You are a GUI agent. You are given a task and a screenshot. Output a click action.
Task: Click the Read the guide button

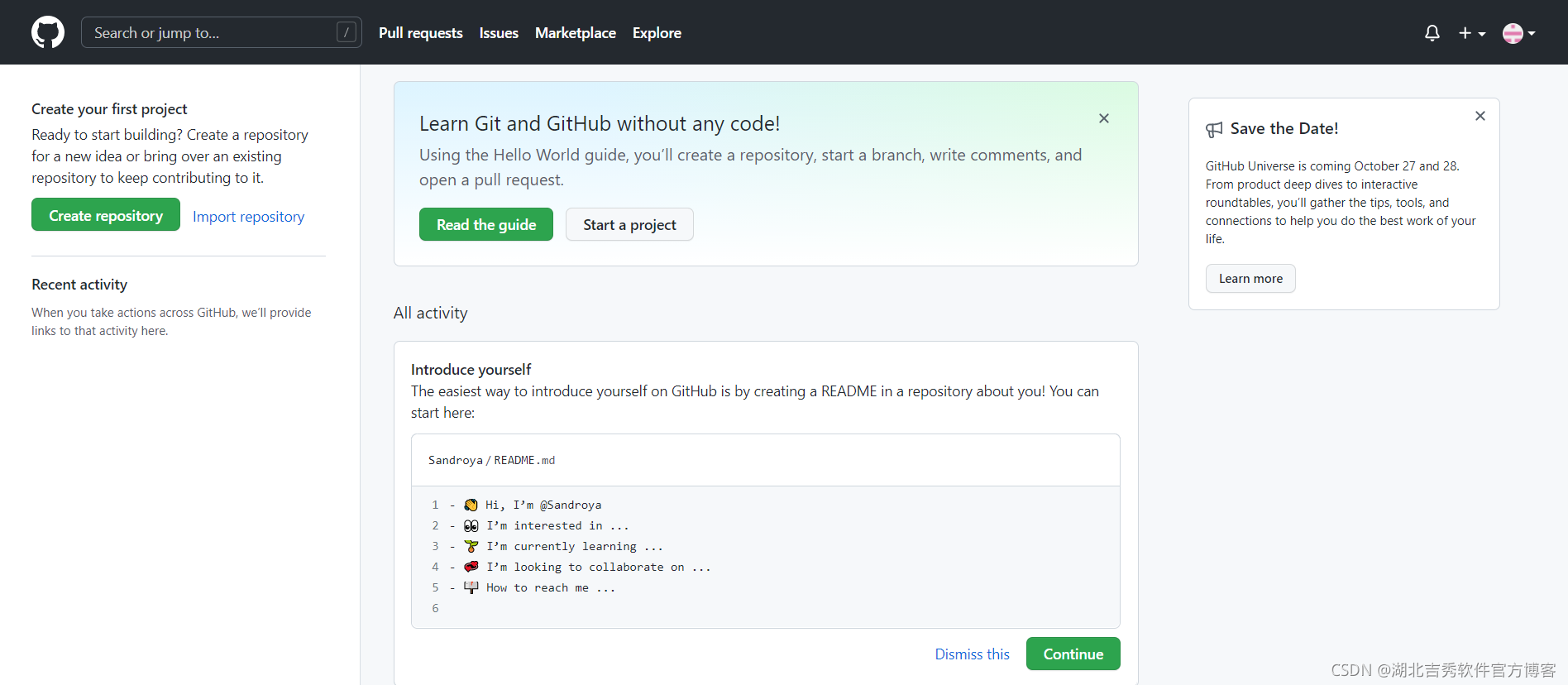pos(486,224)
